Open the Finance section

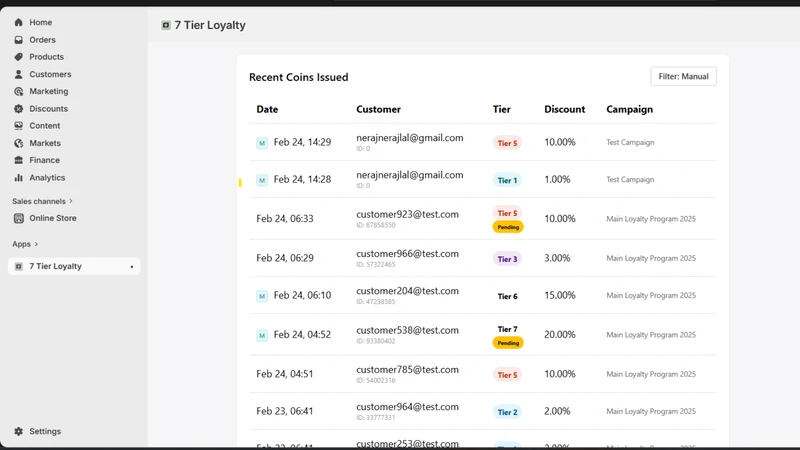(44, 160)
